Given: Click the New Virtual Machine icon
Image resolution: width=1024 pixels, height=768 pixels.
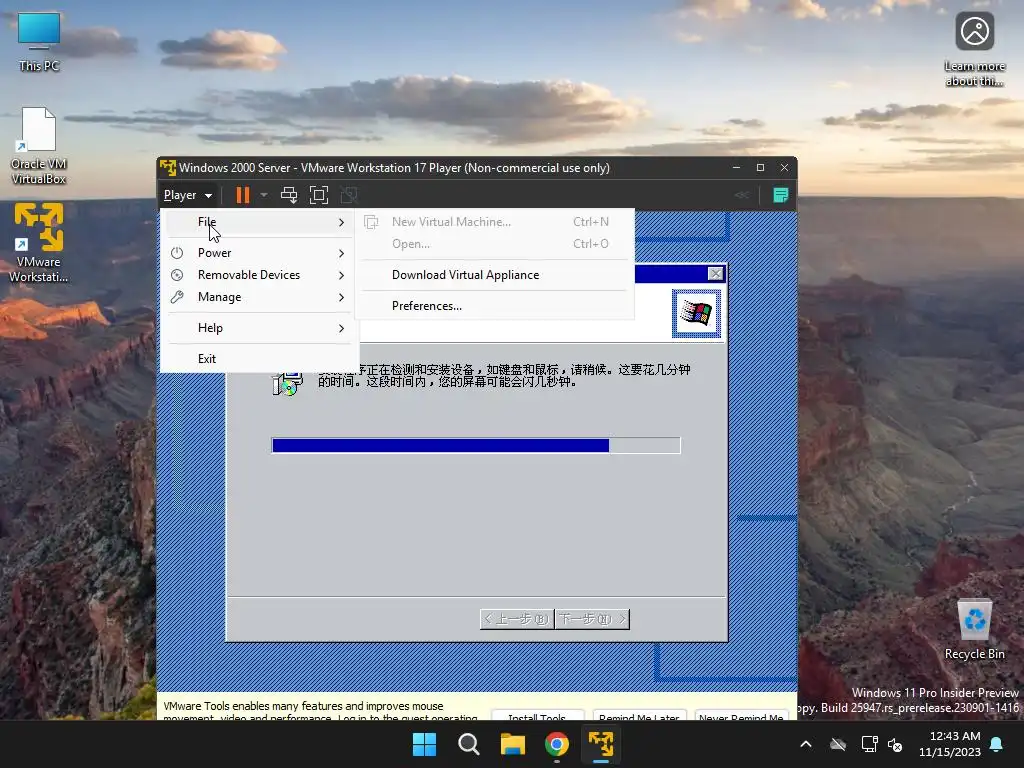Looking at the screenshot, I should pos(371,222).
